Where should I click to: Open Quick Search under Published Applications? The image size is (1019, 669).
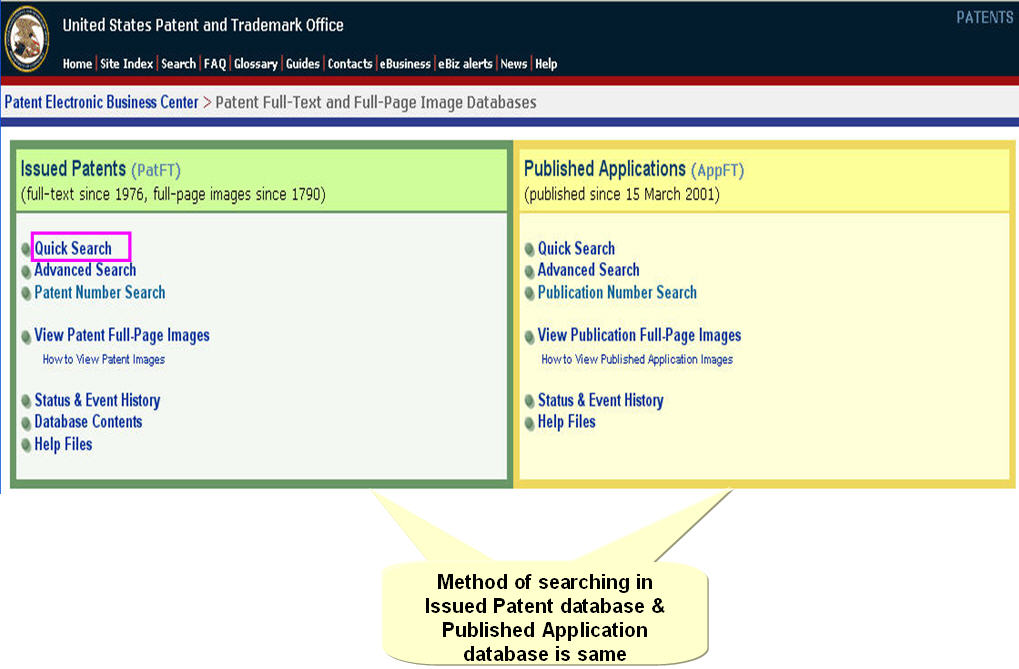pos(576,249)
